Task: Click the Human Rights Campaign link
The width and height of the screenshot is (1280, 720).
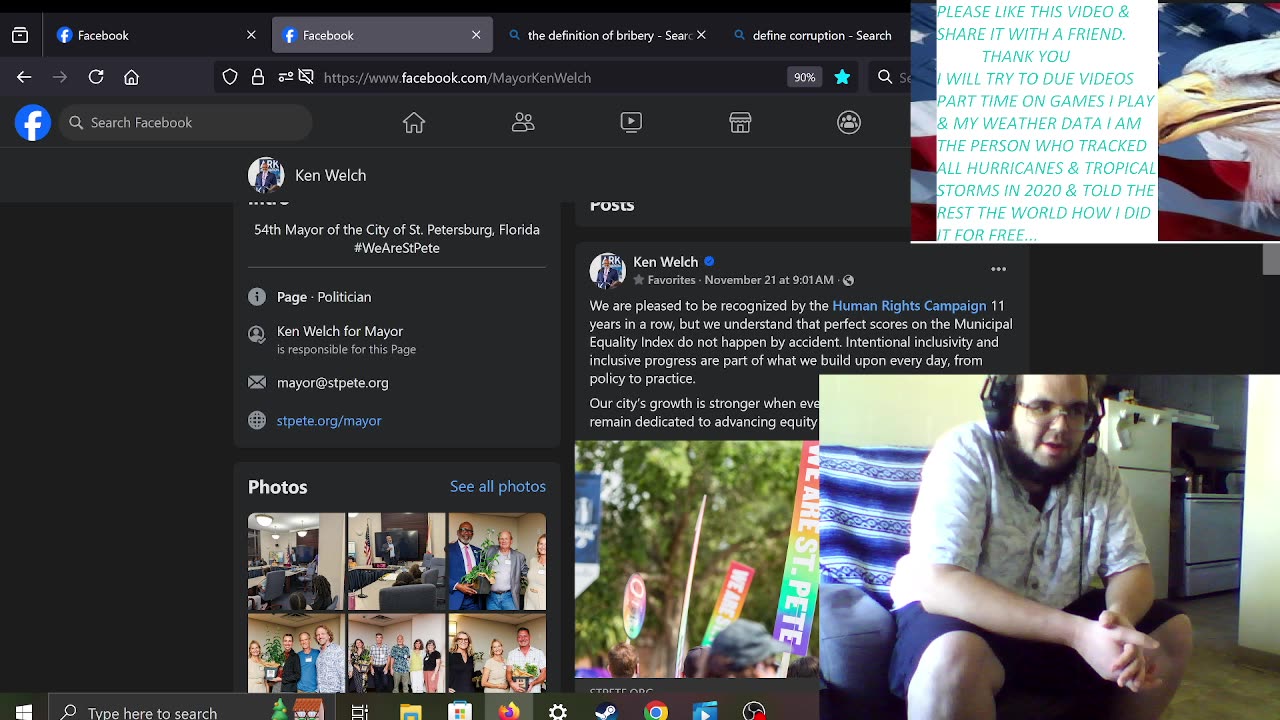Action: click(909, 305)
